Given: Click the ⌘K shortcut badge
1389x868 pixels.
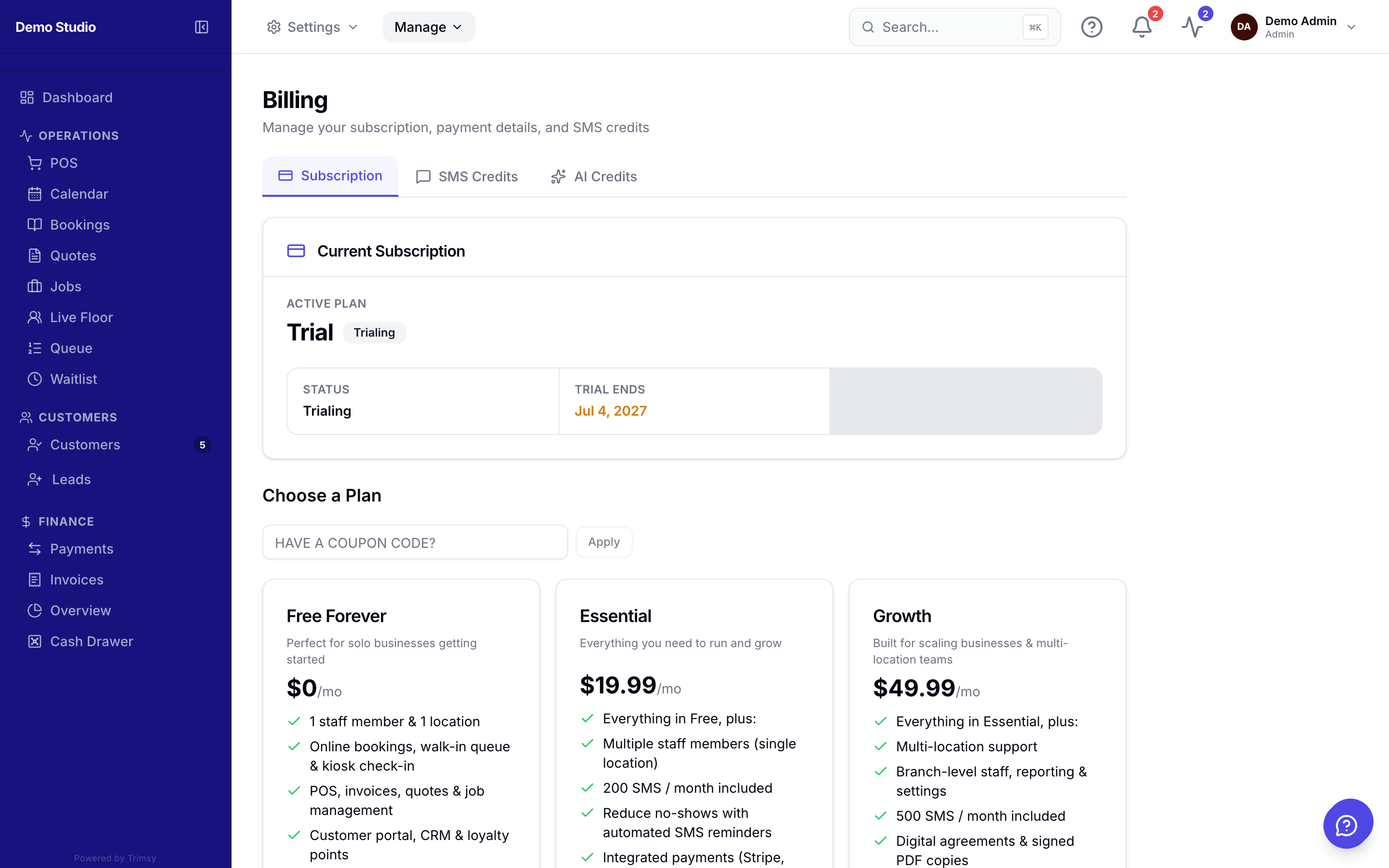Looking at the screenshot, I should pos(1035,27).
